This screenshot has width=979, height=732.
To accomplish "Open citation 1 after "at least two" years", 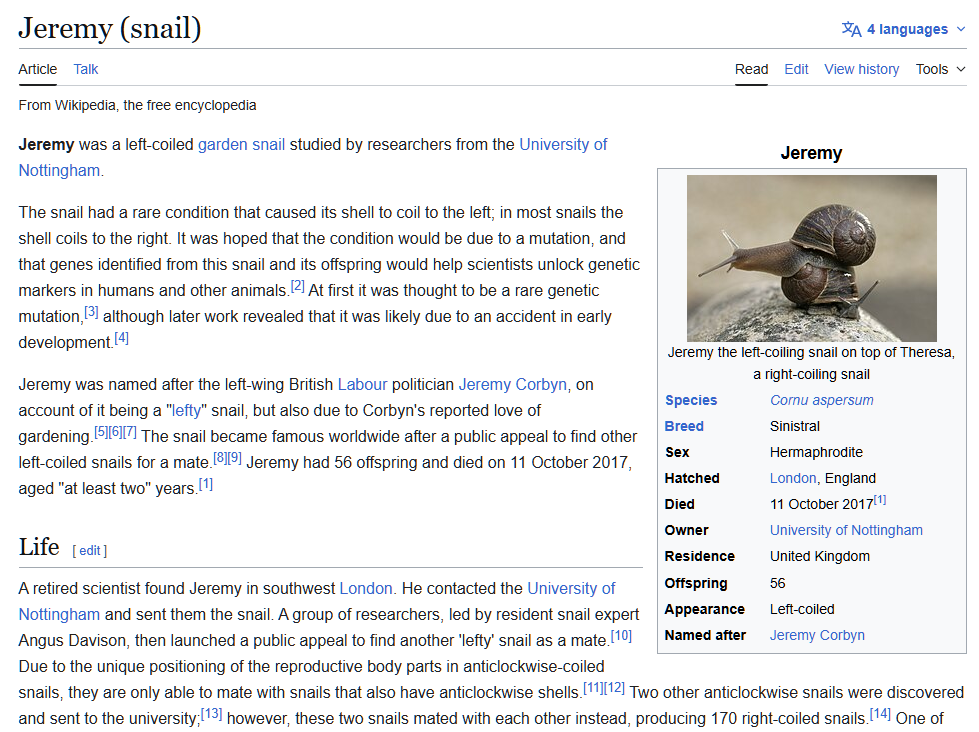I will pyautogui.click(x=206, y=484).
